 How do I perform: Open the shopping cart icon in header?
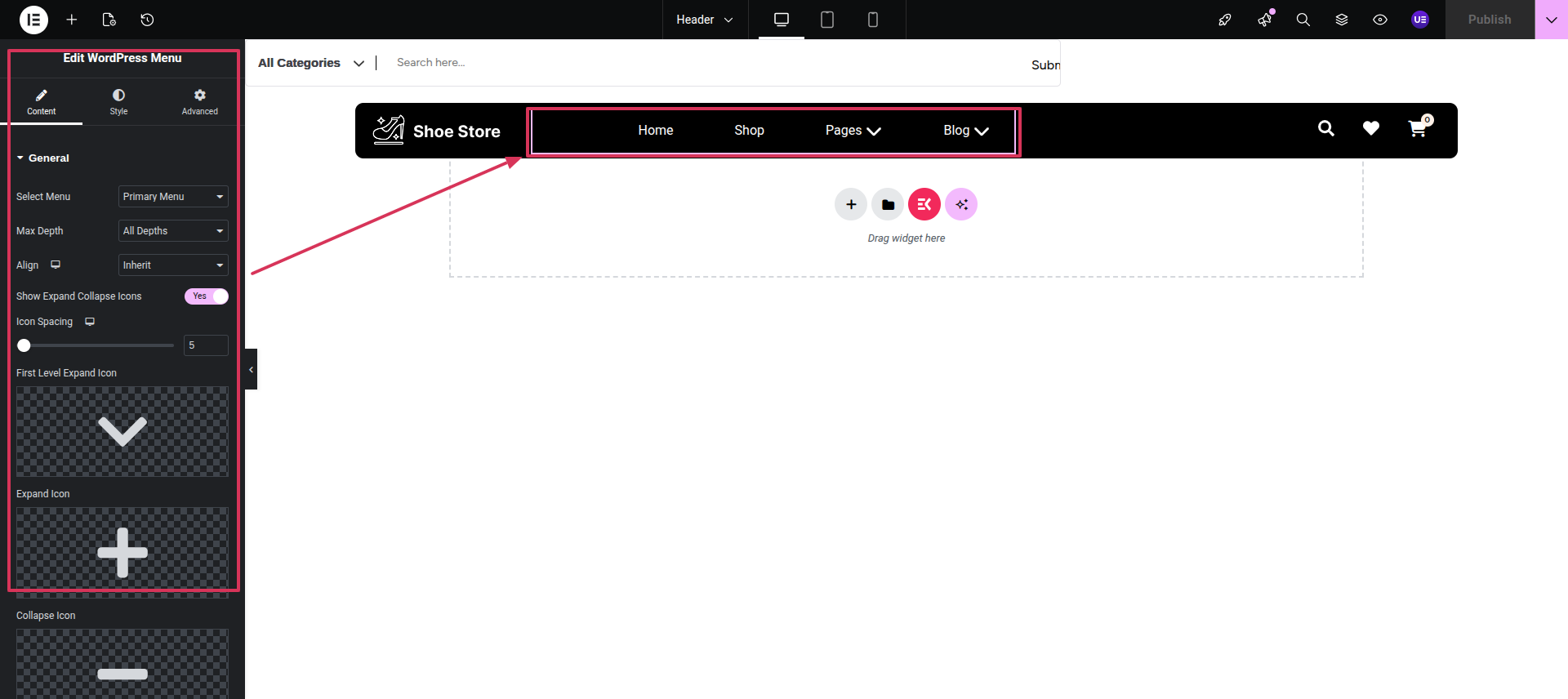pos(1417,129)
